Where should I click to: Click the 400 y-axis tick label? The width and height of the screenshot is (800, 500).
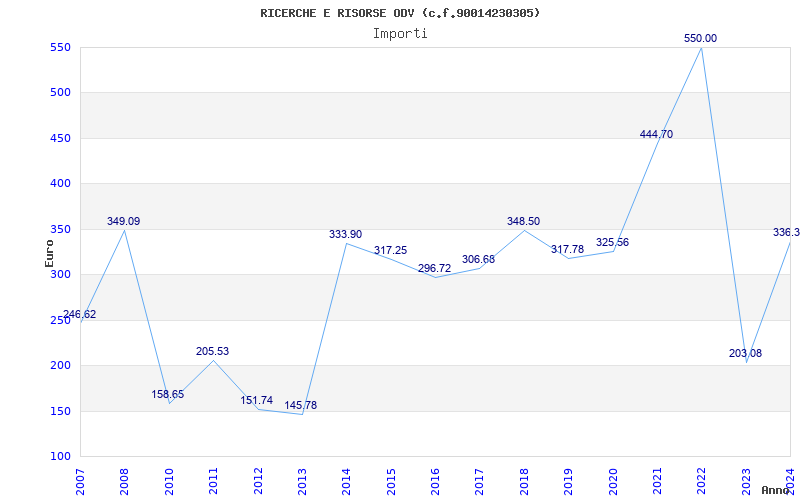coord(59,184)
